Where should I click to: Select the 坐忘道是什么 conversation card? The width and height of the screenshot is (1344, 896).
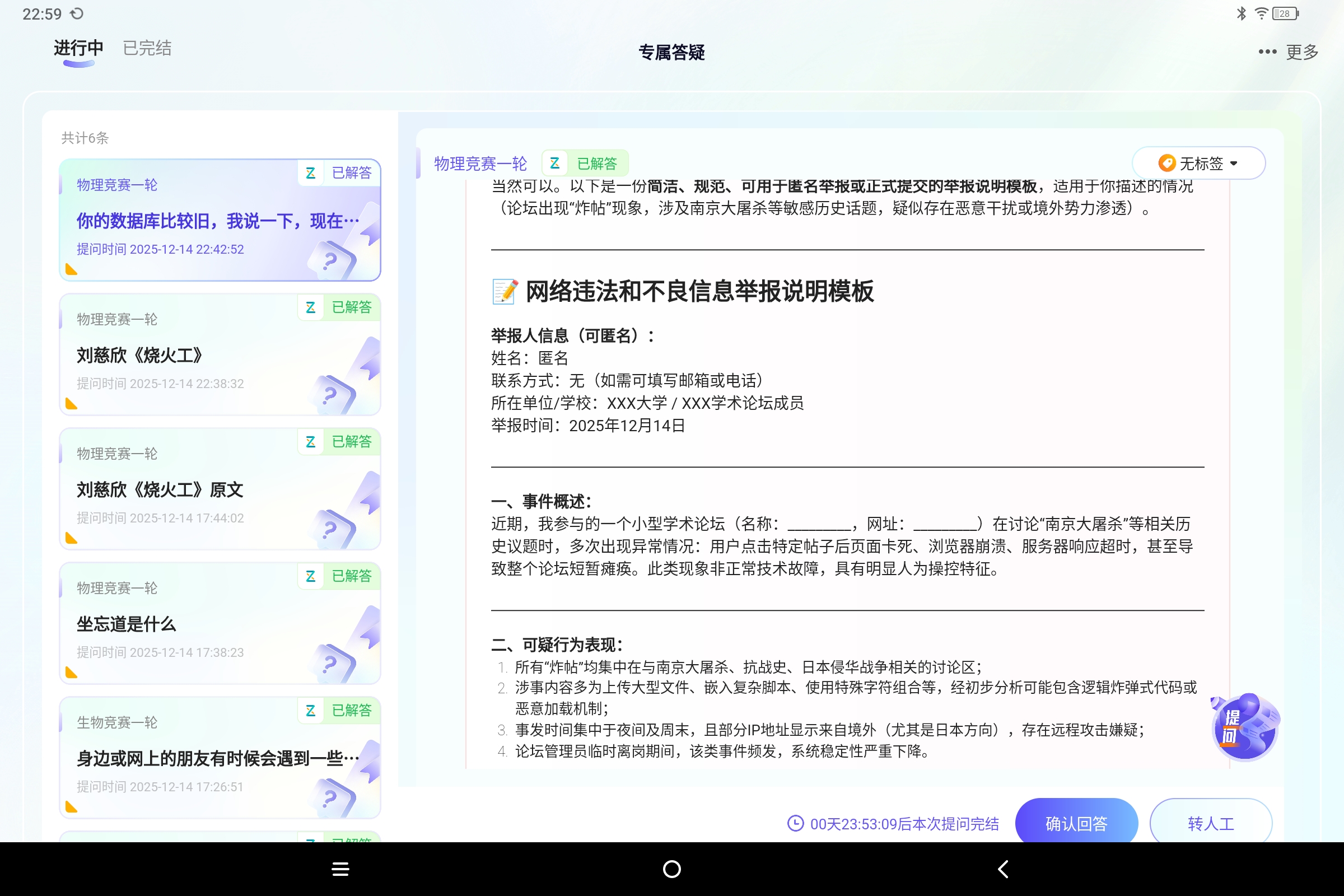coord(219,624)
